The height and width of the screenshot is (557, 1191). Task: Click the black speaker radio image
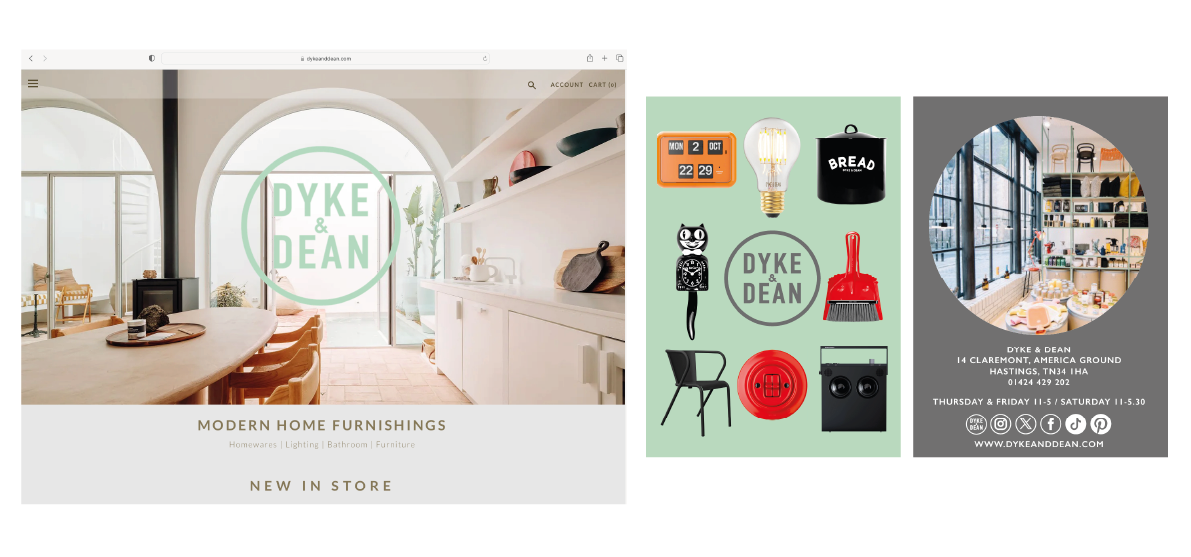pyautogui.click(x=854, y=388)
